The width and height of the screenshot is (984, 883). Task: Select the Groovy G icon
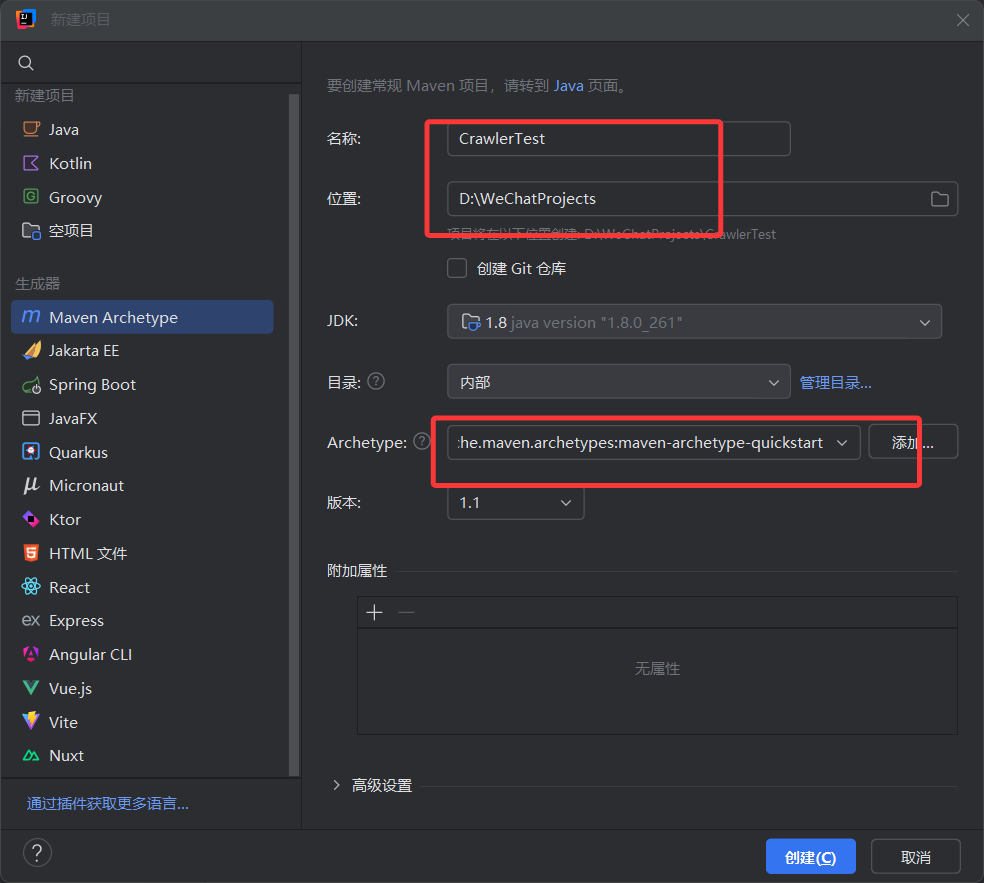click(31, 196)
